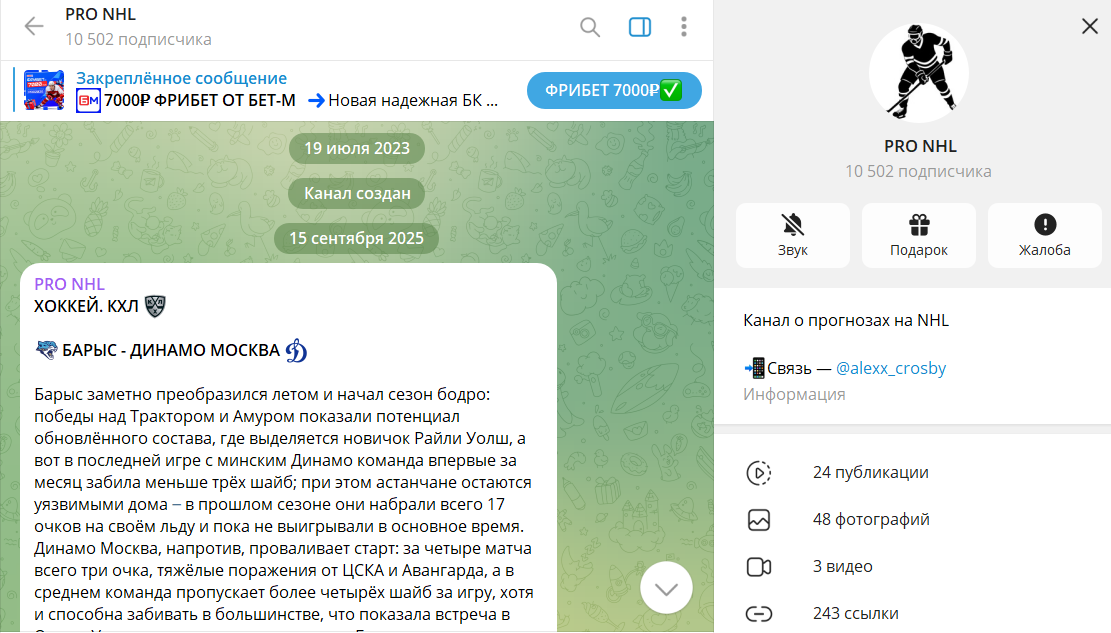This screenshot has height=633, width=1111.
Task: Send a gift via Подарок button
Action: (918, 236)
